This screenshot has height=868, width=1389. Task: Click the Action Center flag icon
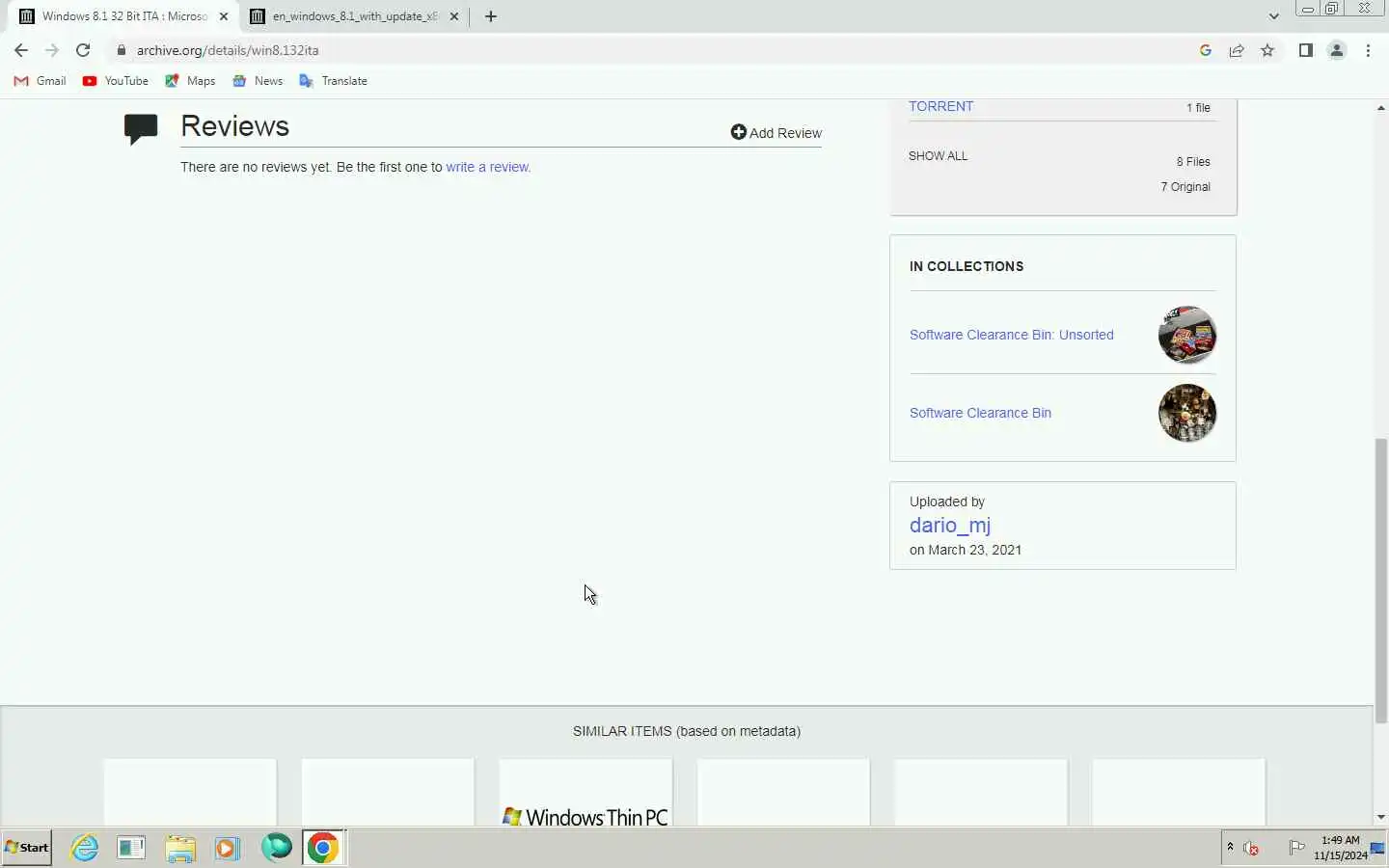coord(1297,848)
